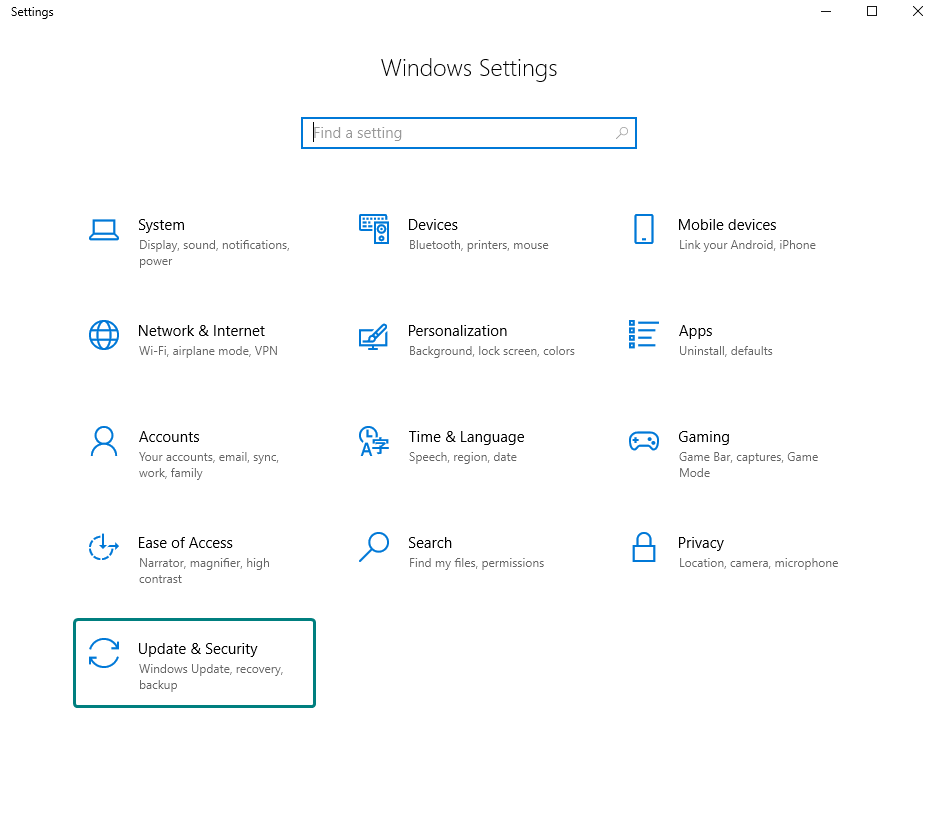The image size is (940, 828).
Task: Click the "Apps" heading text
Action: (x=695, y=331)
